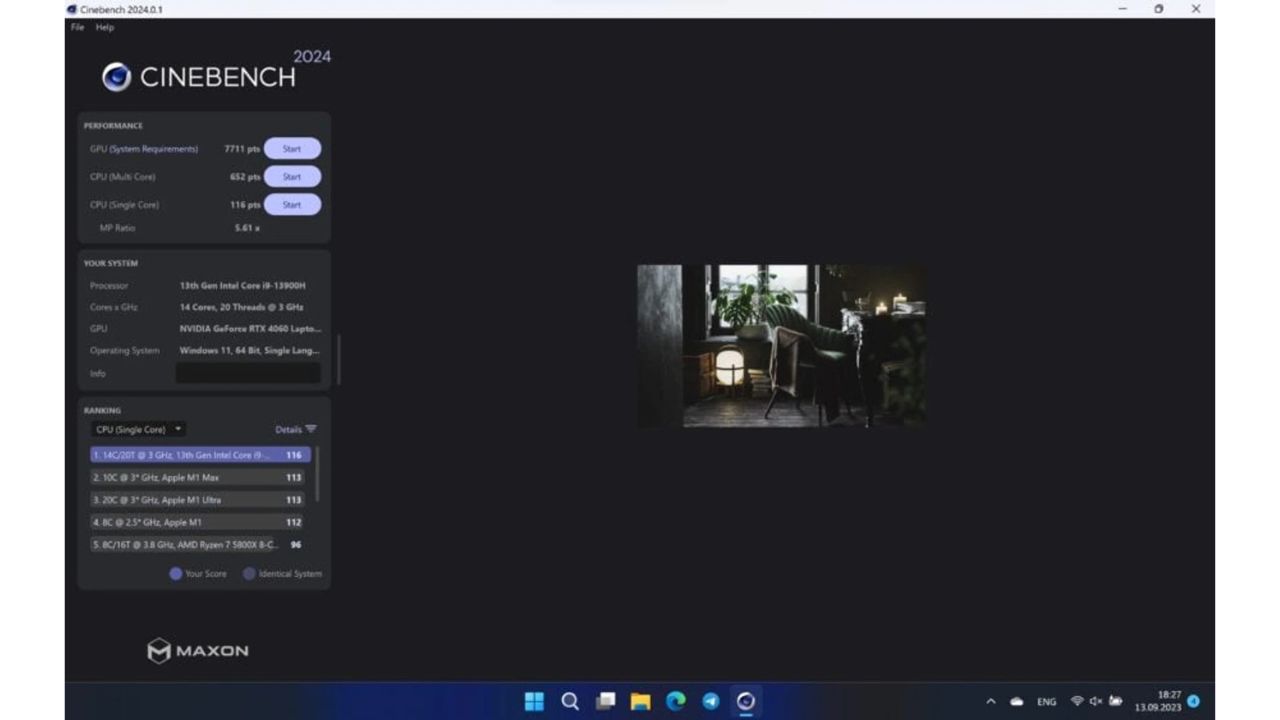Viewport: 1280px width, 720px height.
Task: Click the Cinebench logo icon in header
Action: pos(117,77)
